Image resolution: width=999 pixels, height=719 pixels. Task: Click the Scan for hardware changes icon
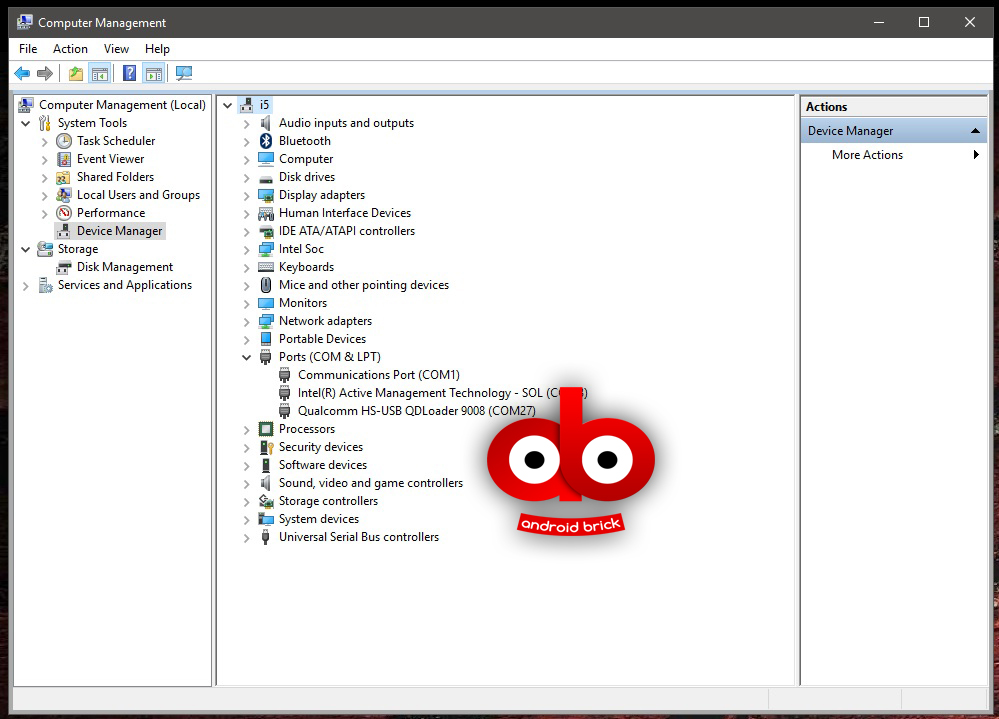click(183, 73)
